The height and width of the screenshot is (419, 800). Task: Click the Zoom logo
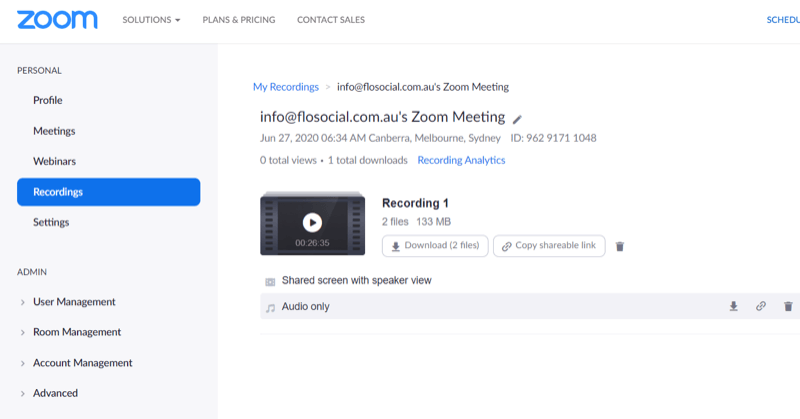pyautogui.click(x=57, y=20)
